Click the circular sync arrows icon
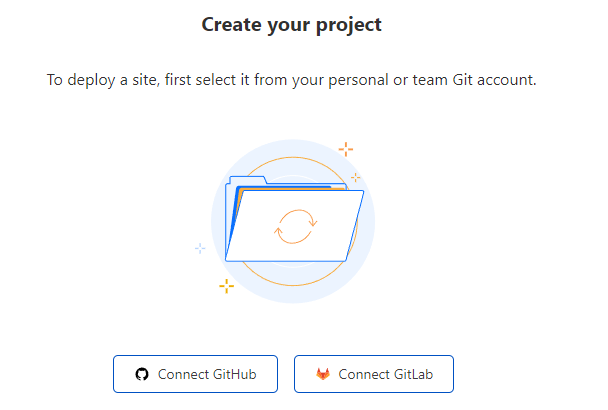The height and width of the screenshot is (410, 608). [295, 226]
